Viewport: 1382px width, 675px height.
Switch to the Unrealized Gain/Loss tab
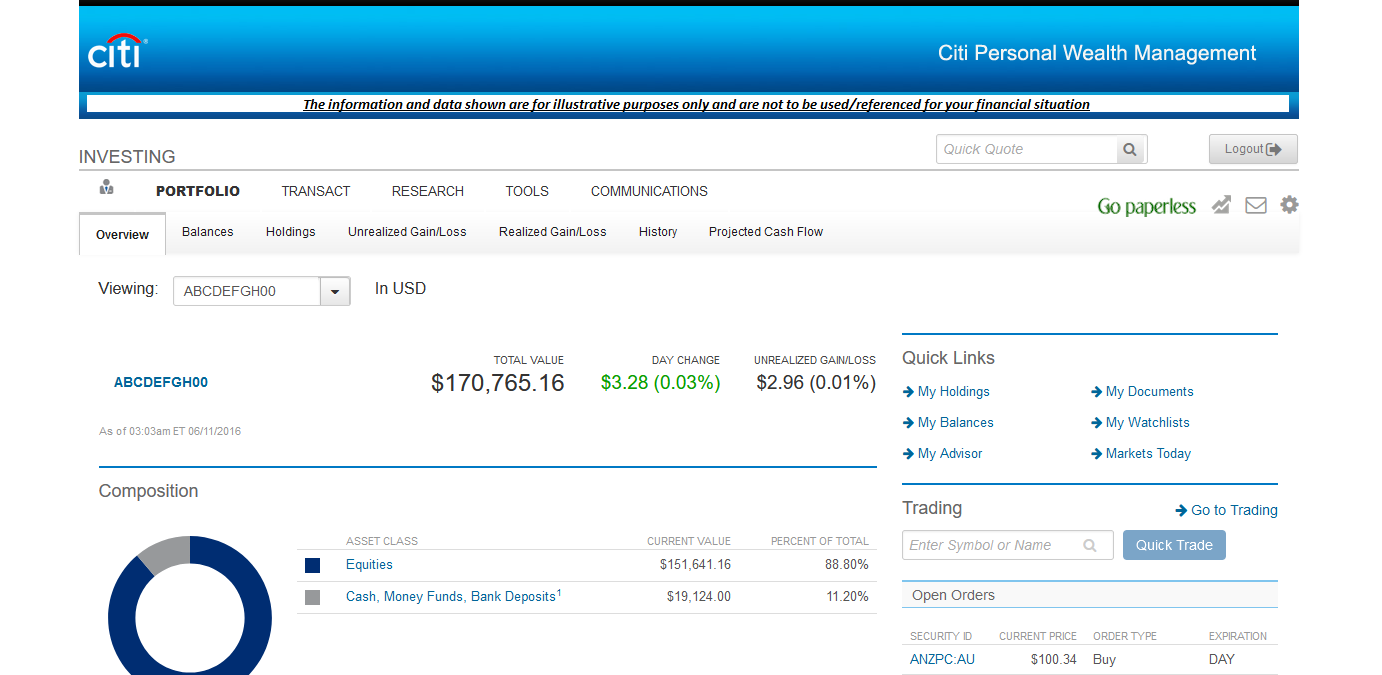[407, 232]
